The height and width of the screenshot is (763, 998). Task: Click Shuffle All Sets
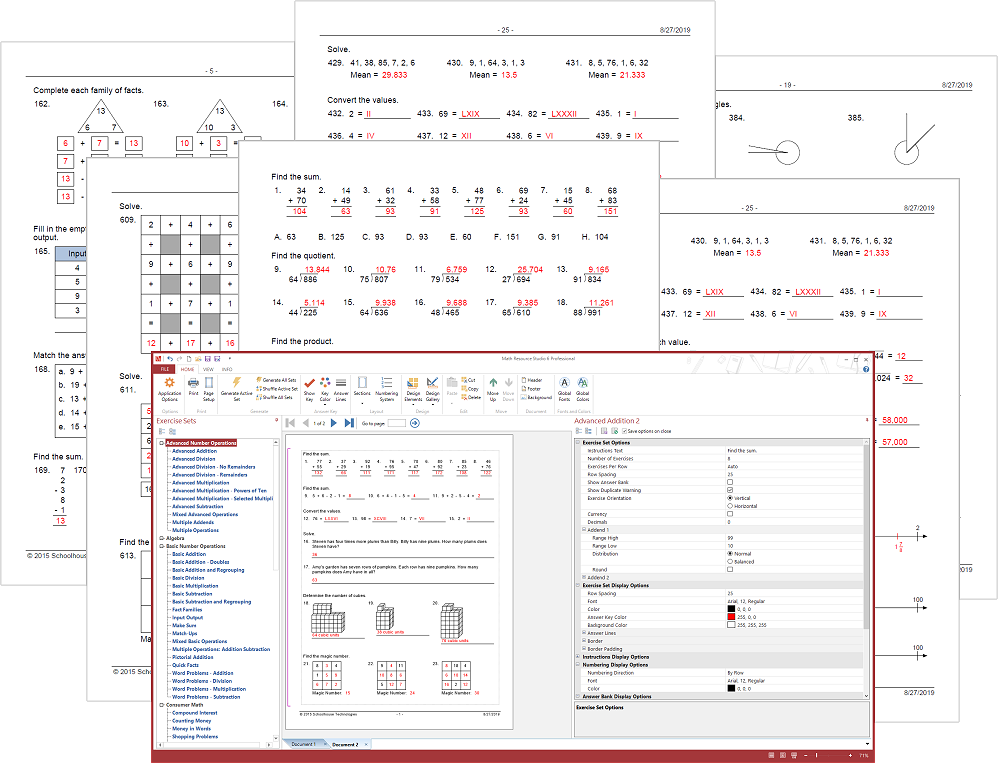(x=274, y=397)
